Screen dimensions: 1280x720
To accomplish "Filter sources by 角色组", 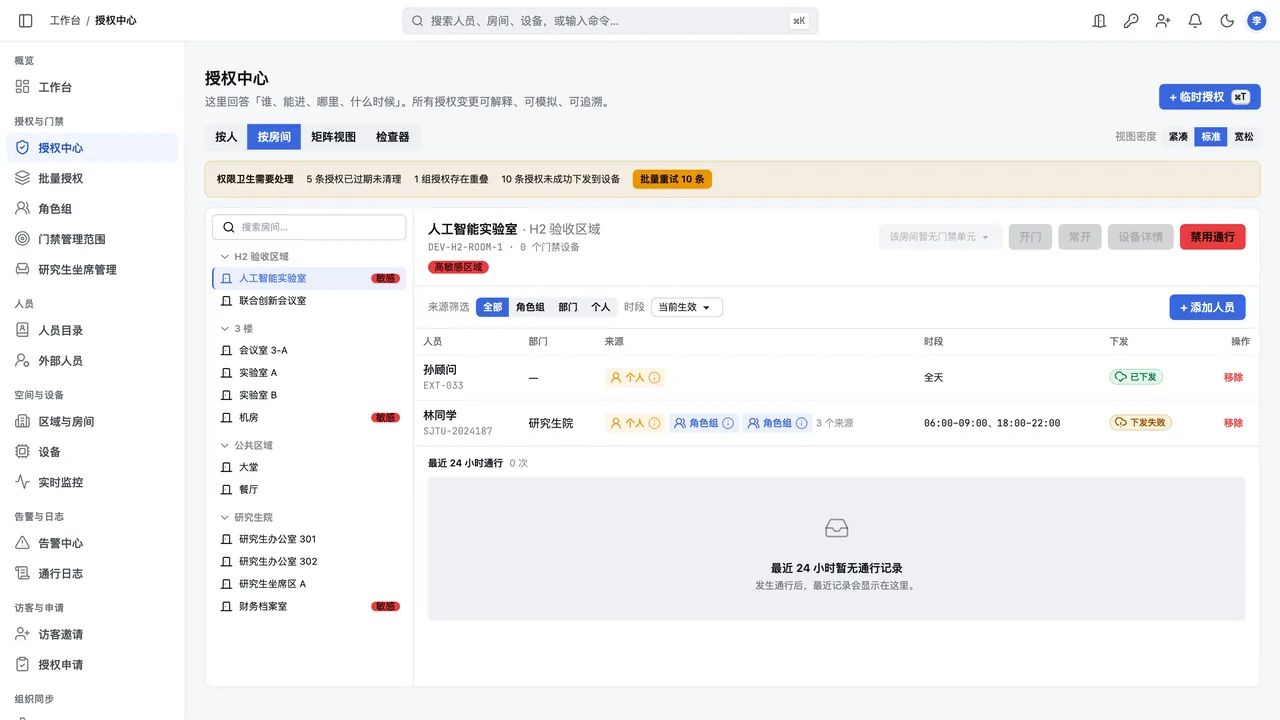I will pyautogui.click(x=530, y=307).
